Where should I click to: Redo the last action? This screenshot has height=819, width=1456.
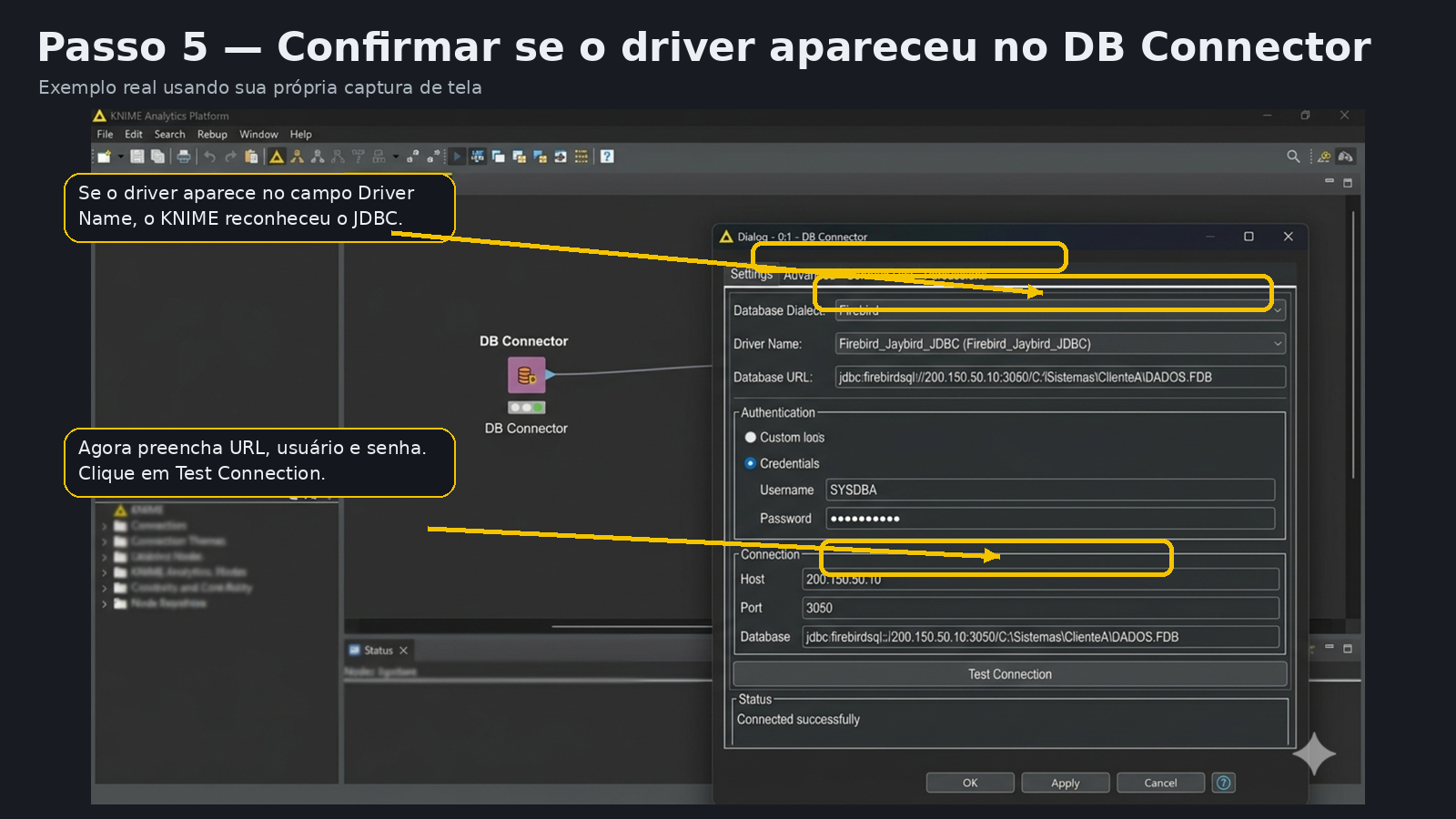click(229, 156)
